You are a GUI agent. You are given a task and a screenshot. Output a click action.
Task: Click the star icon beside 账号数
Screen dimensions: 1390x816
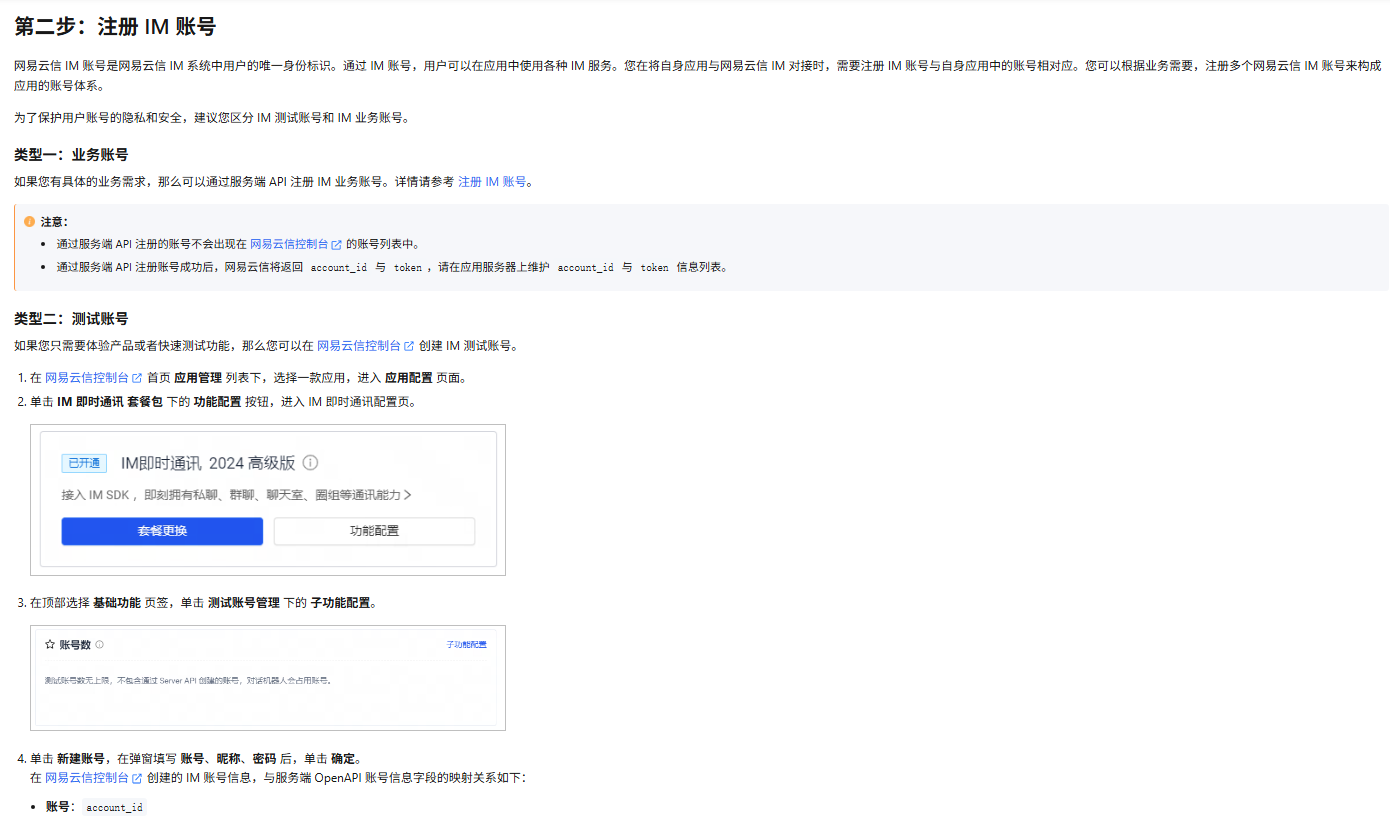pos(50,645)
